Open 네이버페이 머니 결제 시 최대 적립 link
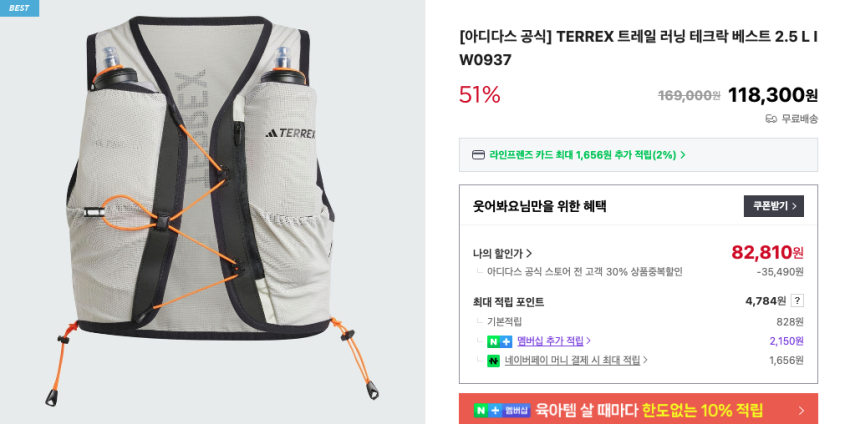850x424 pixels. pos(577,360)
